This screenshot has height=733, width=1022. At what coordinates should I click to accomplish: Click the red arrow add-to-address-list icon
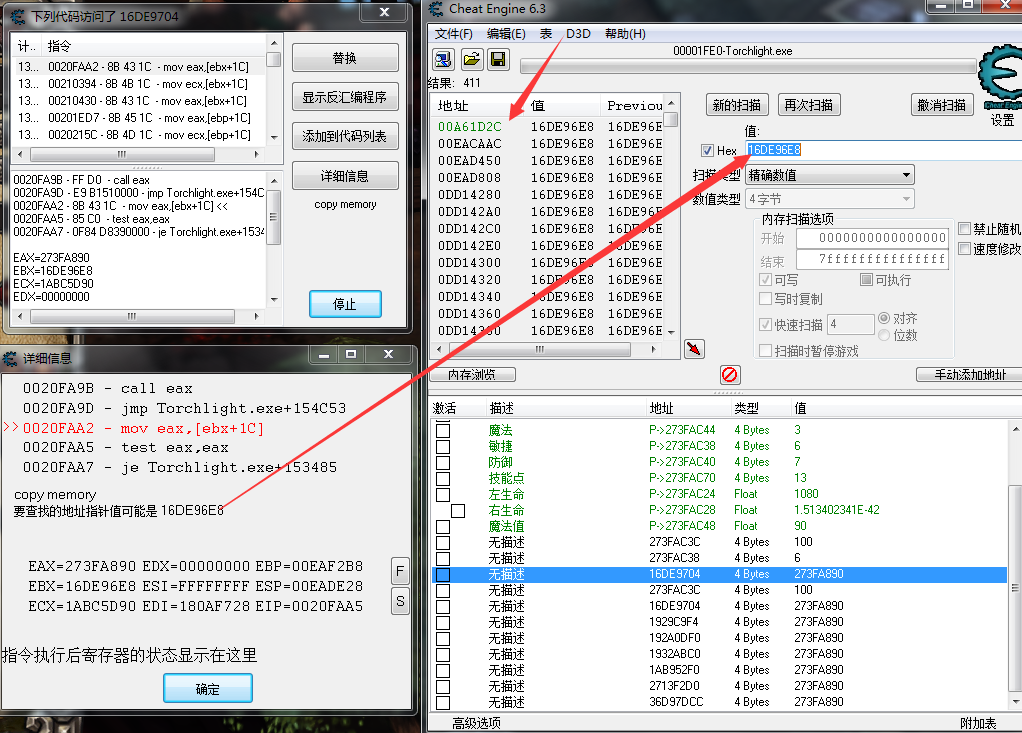coord(694,349)
